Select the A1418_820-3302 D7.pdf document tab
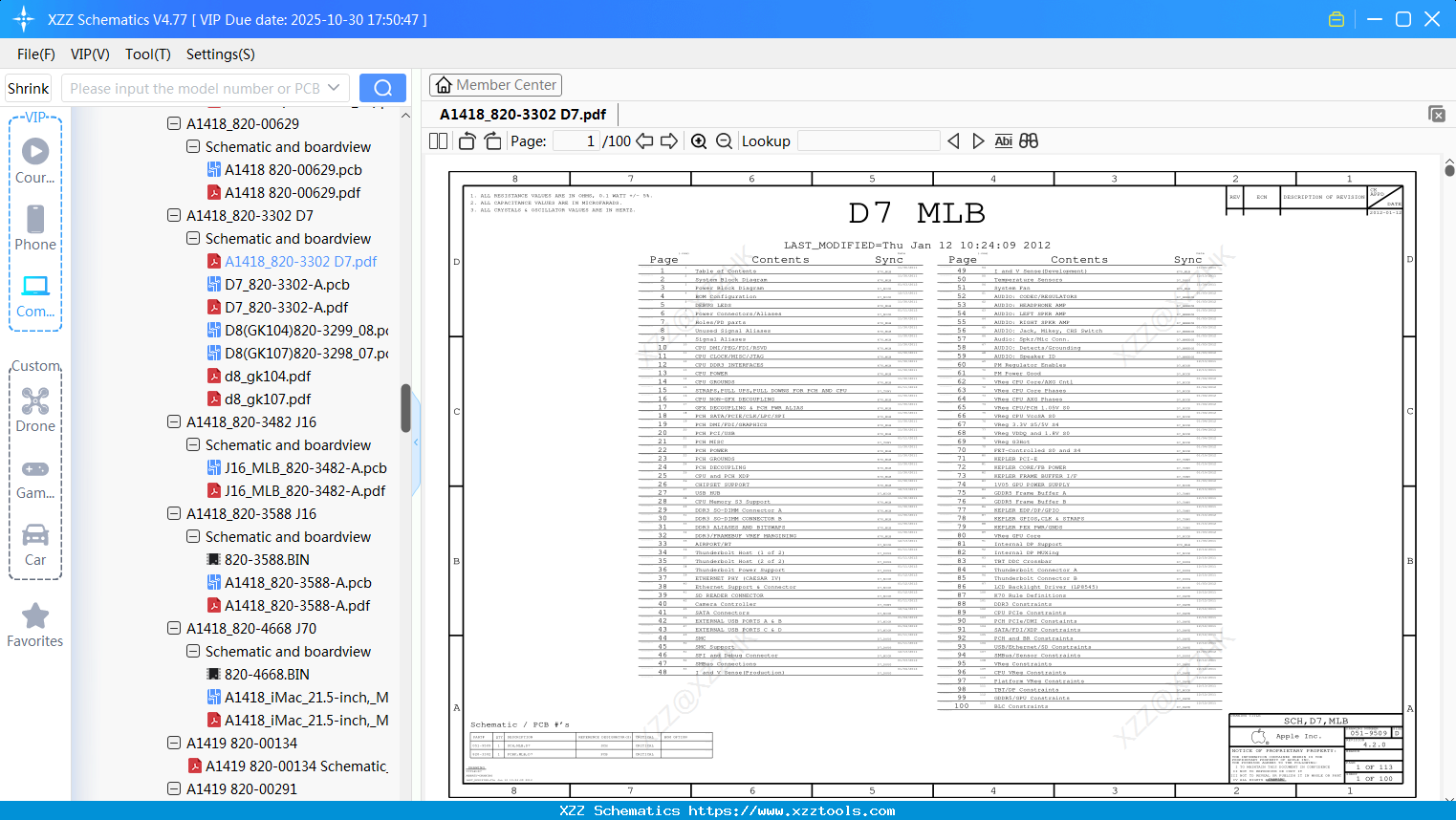1456x820 pixels. 523,115
